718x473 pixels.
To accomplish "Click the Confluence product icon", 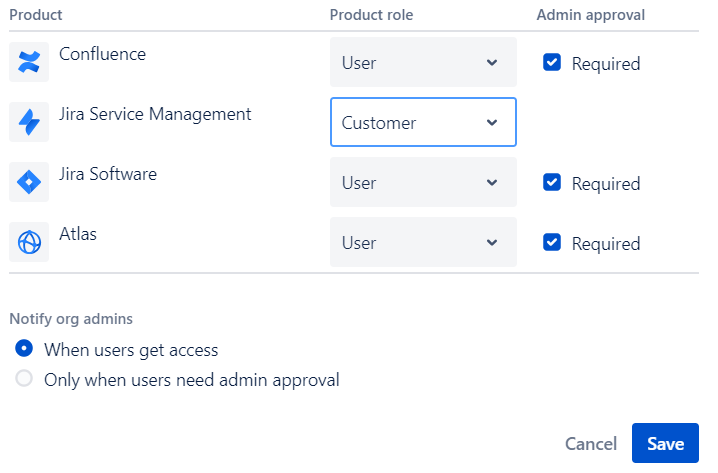I will coord(29,62).
